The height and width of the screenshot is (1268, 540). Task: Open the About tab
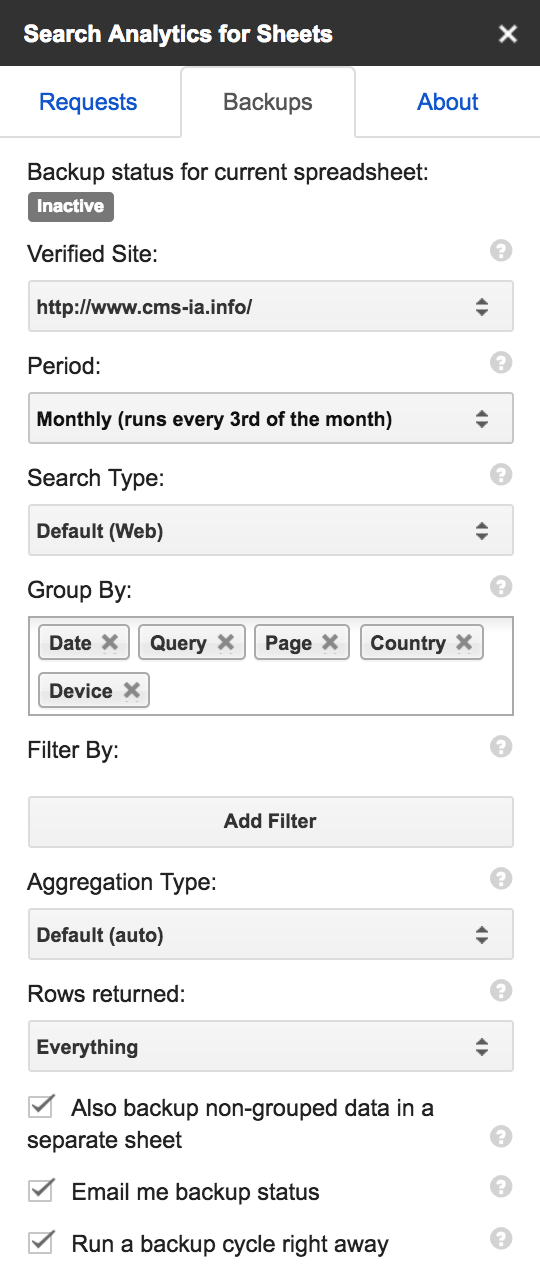point(448,102)
